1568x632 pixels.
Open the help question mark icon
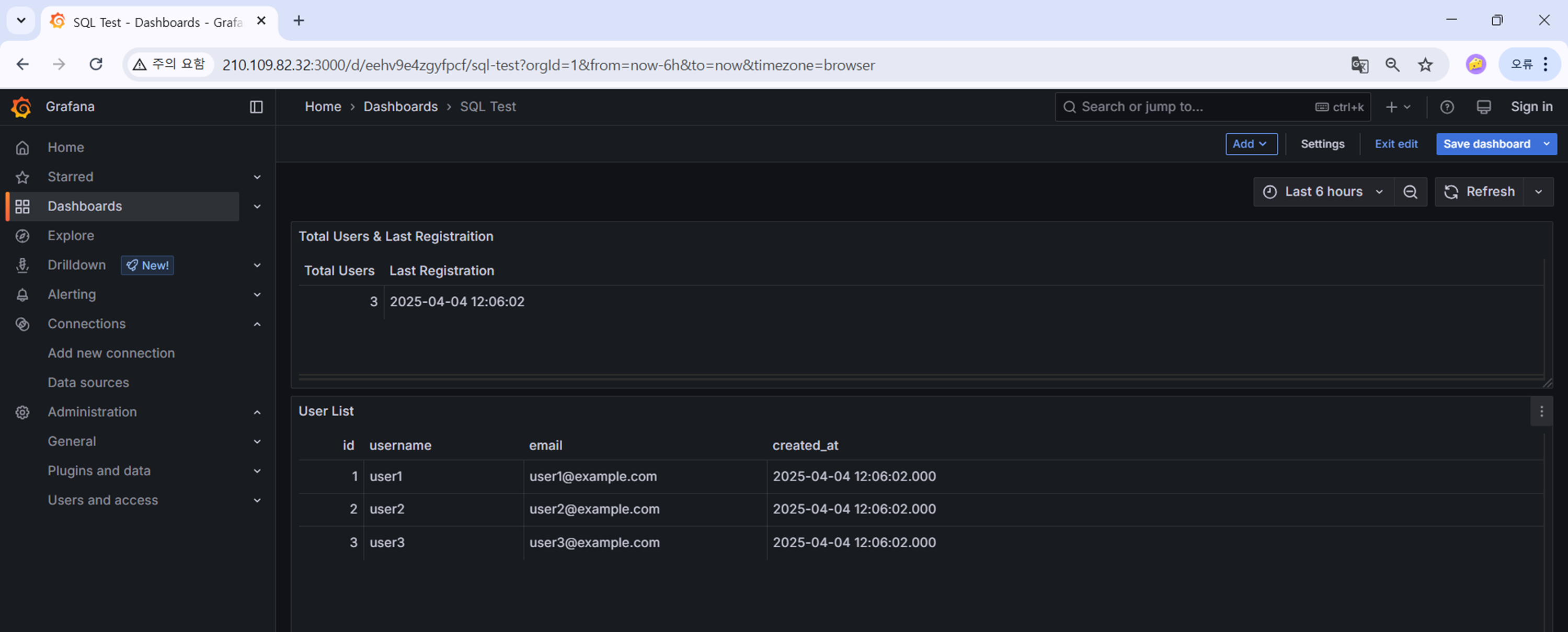[x=1446, y=107]
